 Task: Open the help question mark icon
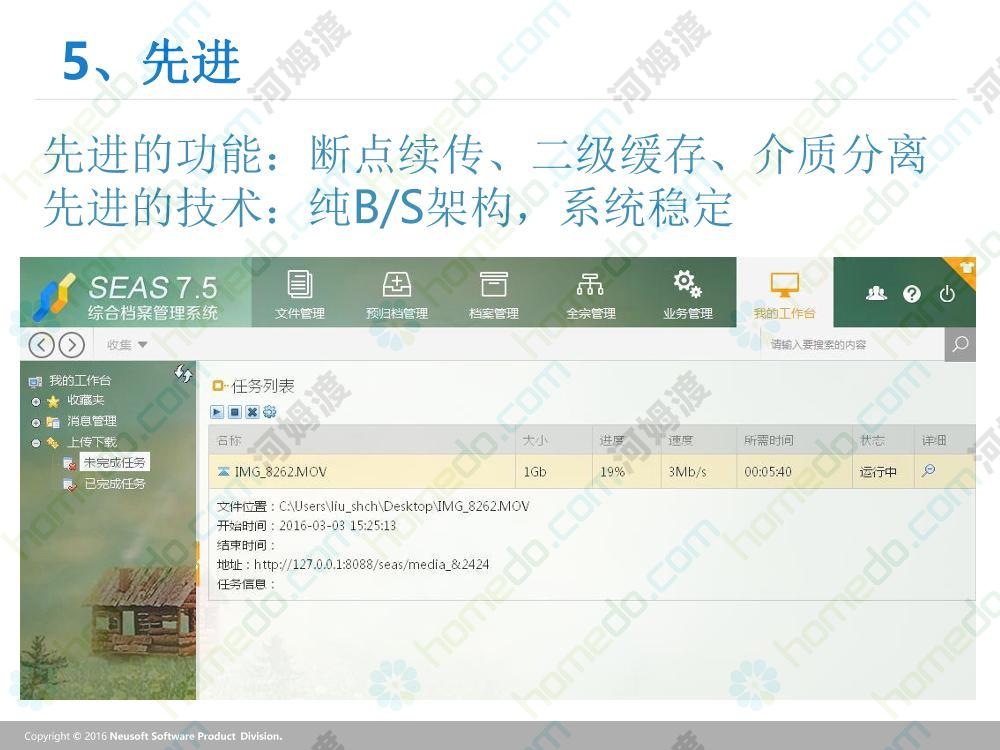coord(912,294)
